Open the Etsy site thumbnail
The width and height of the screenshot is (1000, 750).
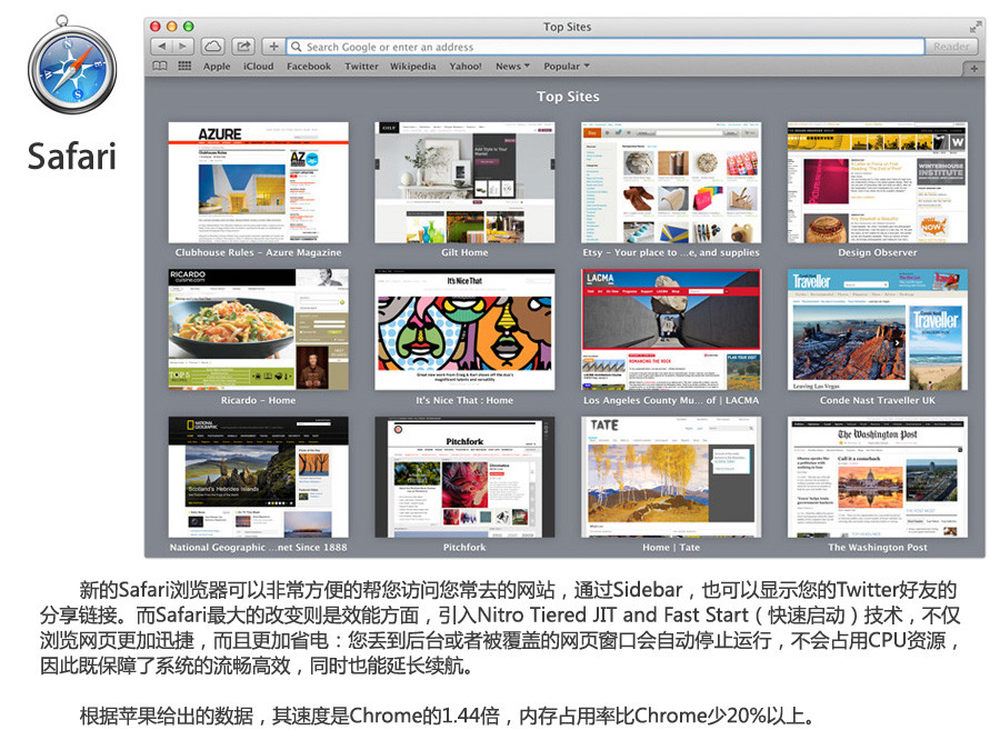(x=671, y=182)
